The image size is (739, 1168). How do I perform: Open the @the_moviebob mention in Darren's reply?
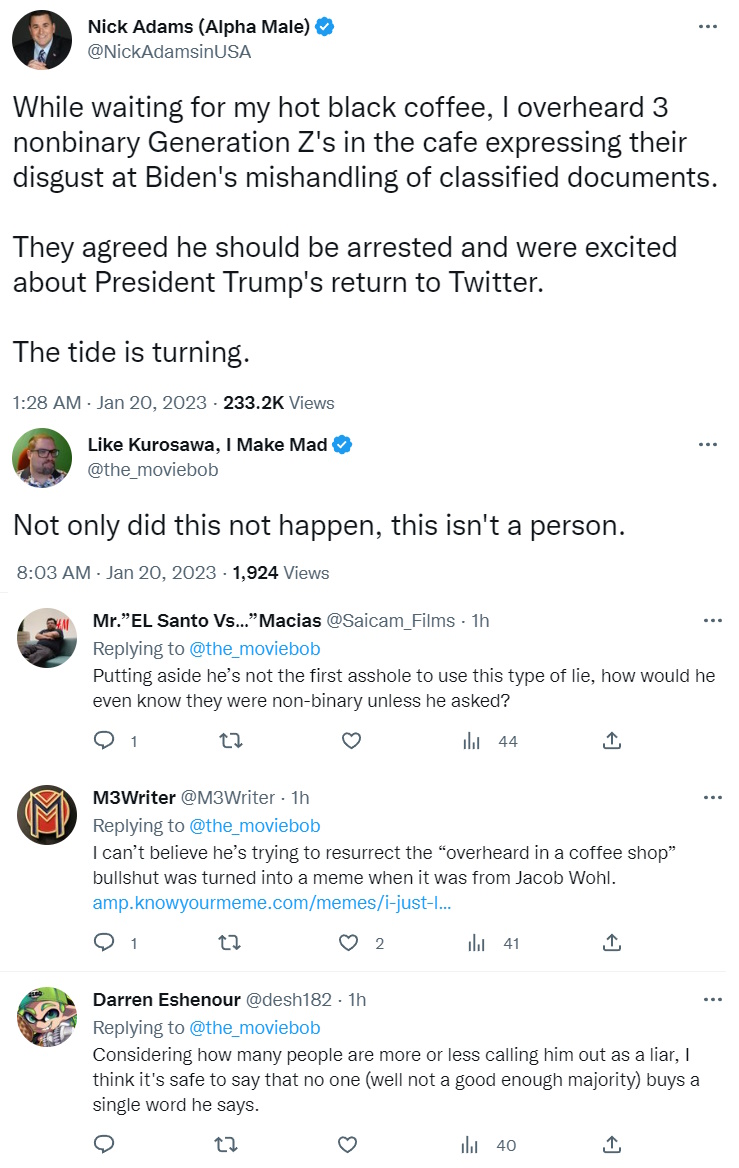255,1027
